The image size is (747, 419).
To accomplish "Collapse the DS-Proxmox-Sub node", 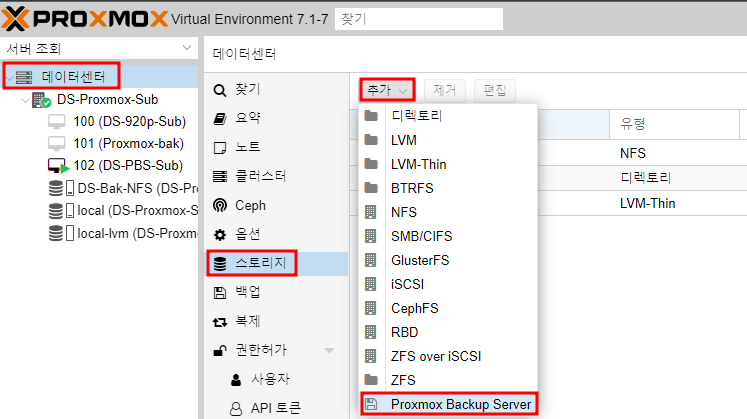I will (25, 100).
